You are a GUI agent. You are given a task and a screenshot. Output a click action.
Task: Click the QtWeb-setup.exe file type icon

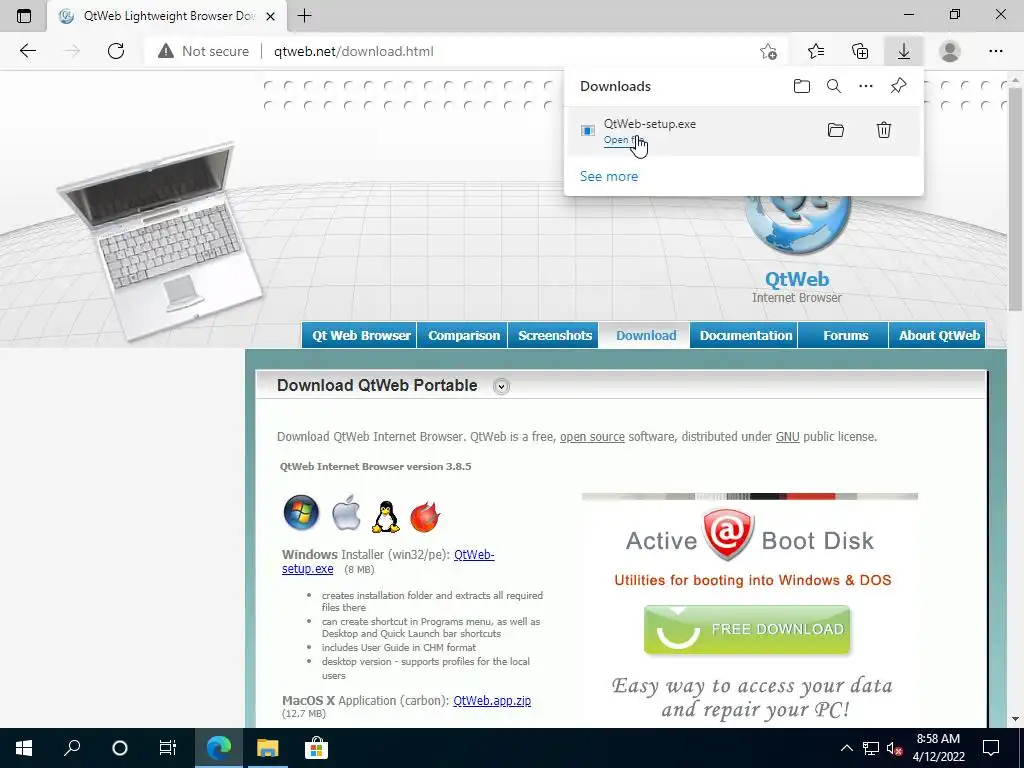[x=588, y=131]
